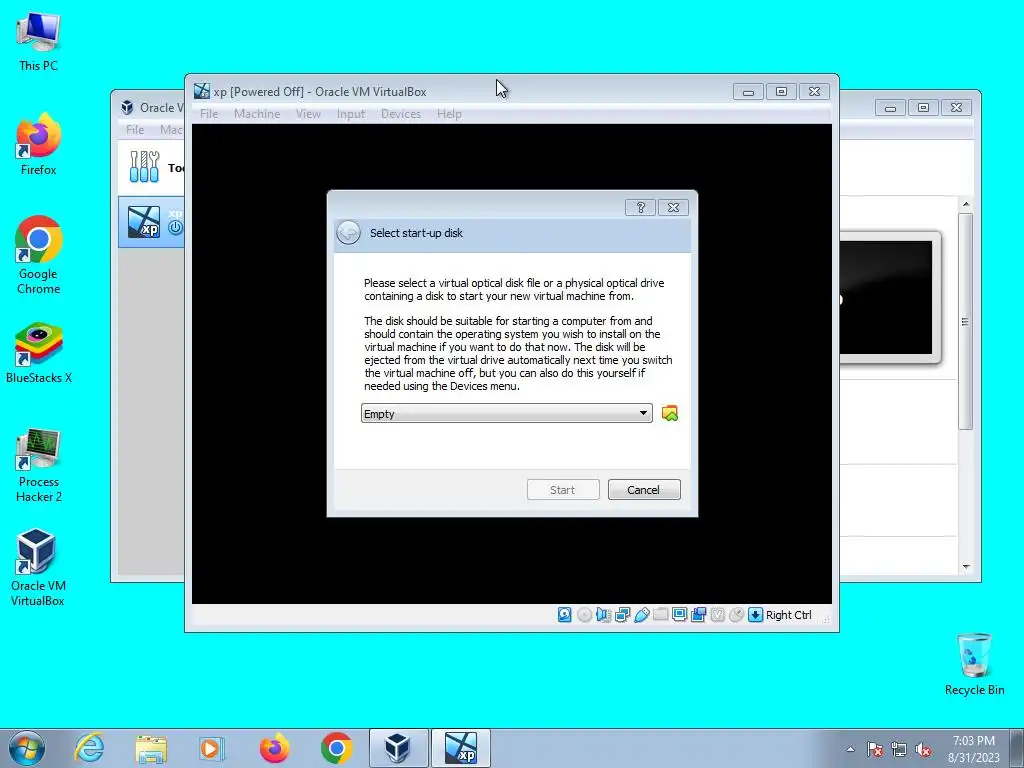Open the media player taskbar icon

pos(212,748)
